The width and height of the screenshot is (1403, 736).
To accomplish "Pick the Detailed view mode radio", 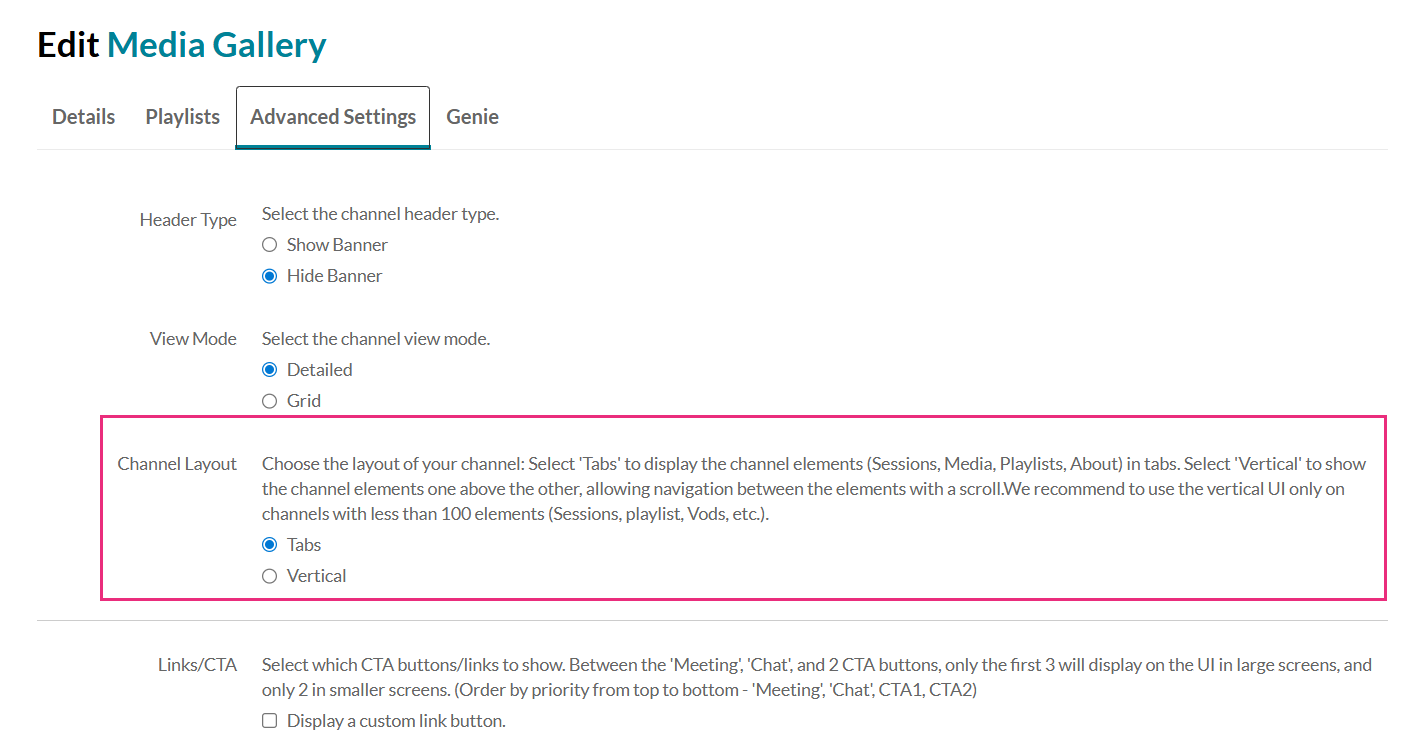I will click(269, 370).
